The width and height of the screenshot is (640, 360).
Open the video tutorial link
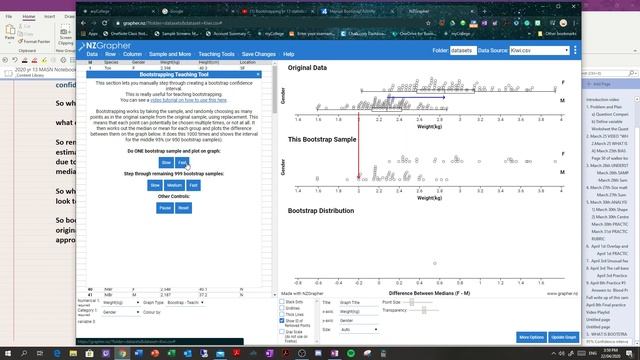[x=188, y=100]
